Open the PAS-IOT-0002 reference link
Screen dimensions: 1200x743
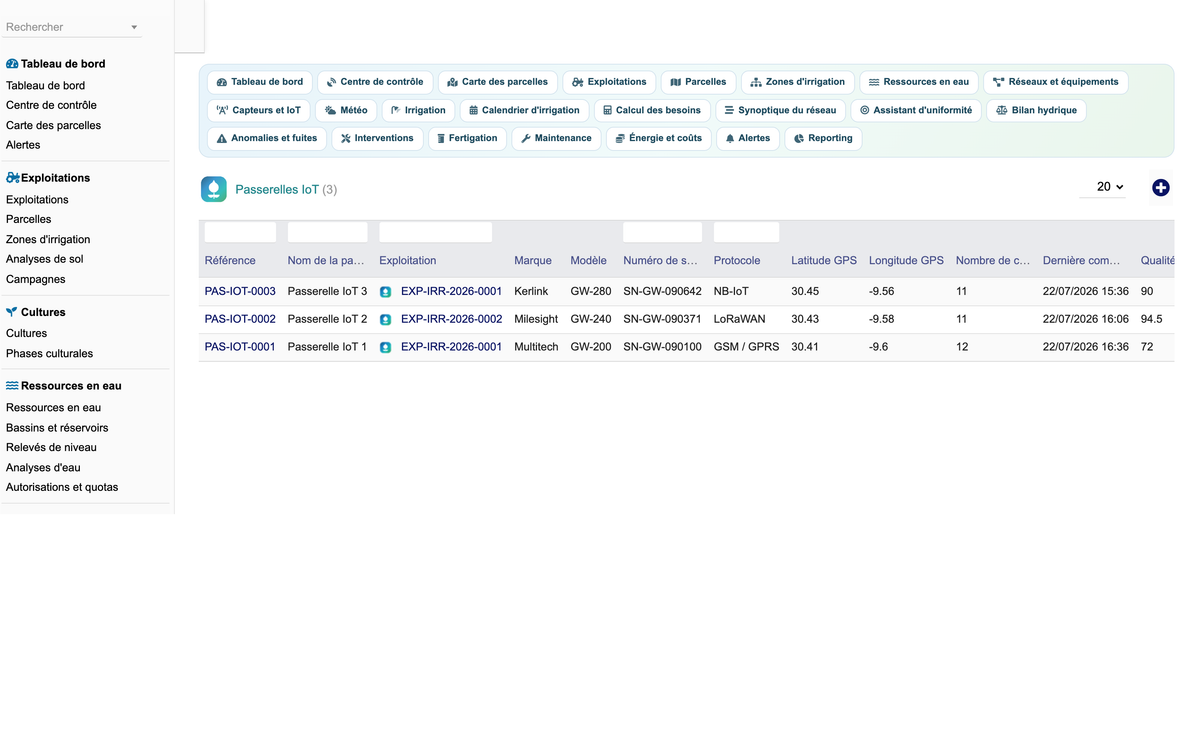click(x=240, y=320)
